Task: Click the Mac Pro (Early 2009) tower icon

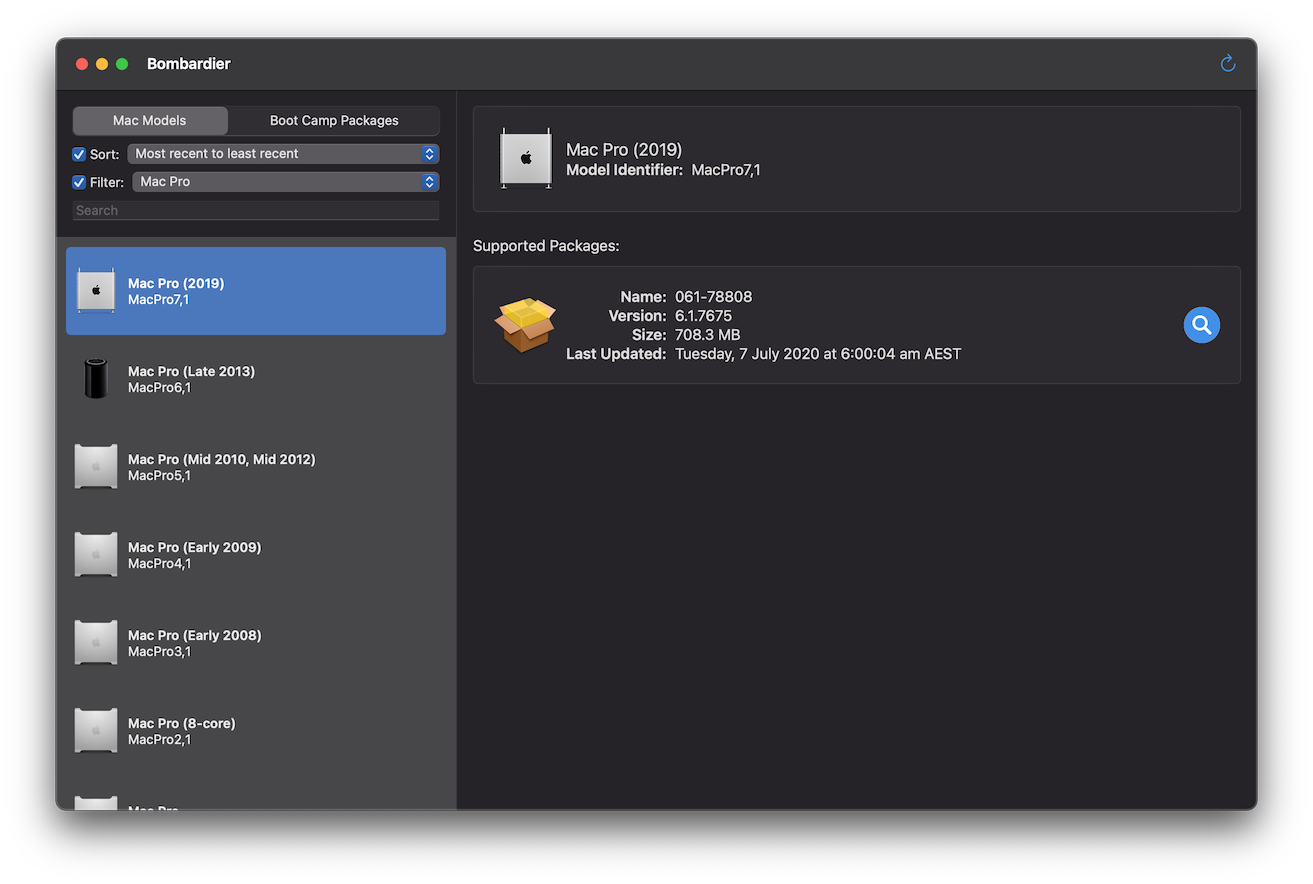Action: (96, 555)
